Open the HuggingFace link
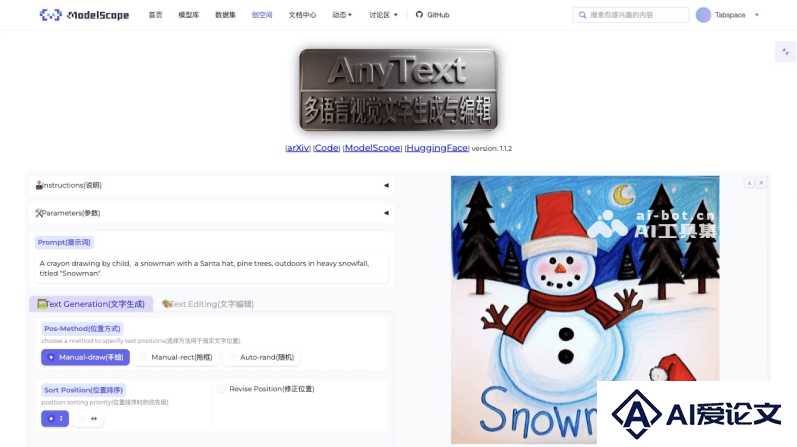The height and width of the screenshot is (447, 797). pos(437,148)
